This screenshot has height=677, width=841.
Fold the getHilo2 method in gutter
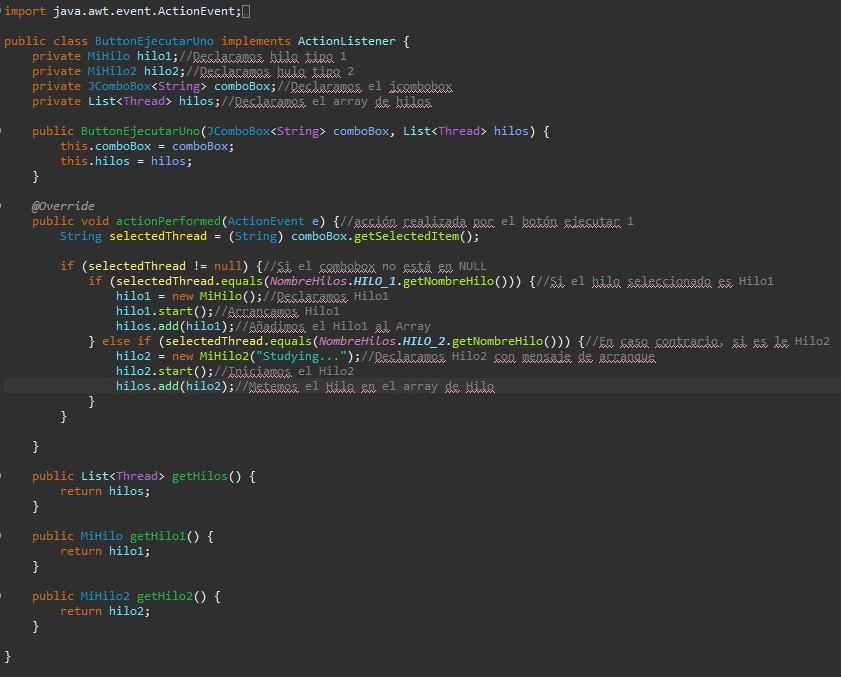[2, 596]
